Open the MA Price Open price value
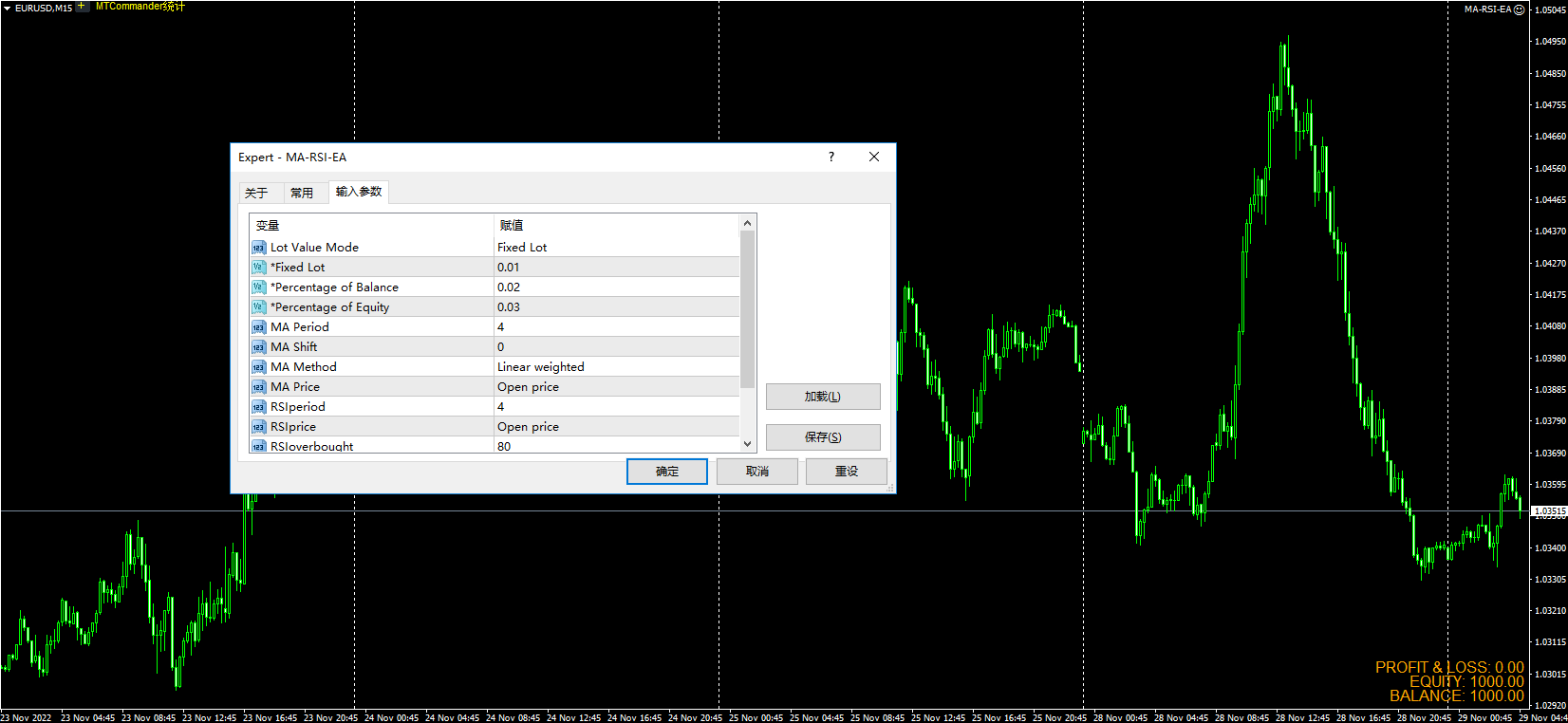This screenshot has width=1568, height=723. [x=617, y=387]
